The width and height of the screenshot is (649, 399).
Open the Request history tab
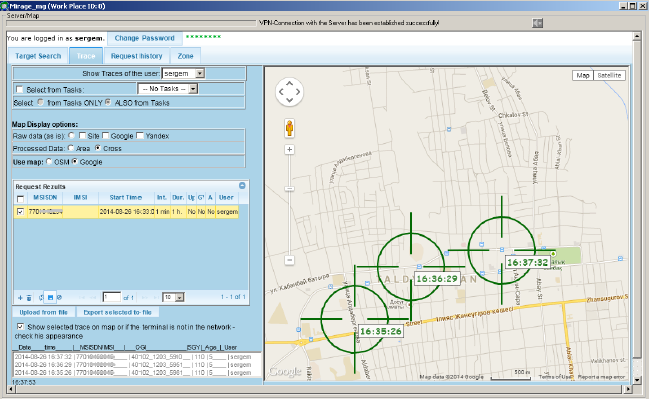click(137, 56)
